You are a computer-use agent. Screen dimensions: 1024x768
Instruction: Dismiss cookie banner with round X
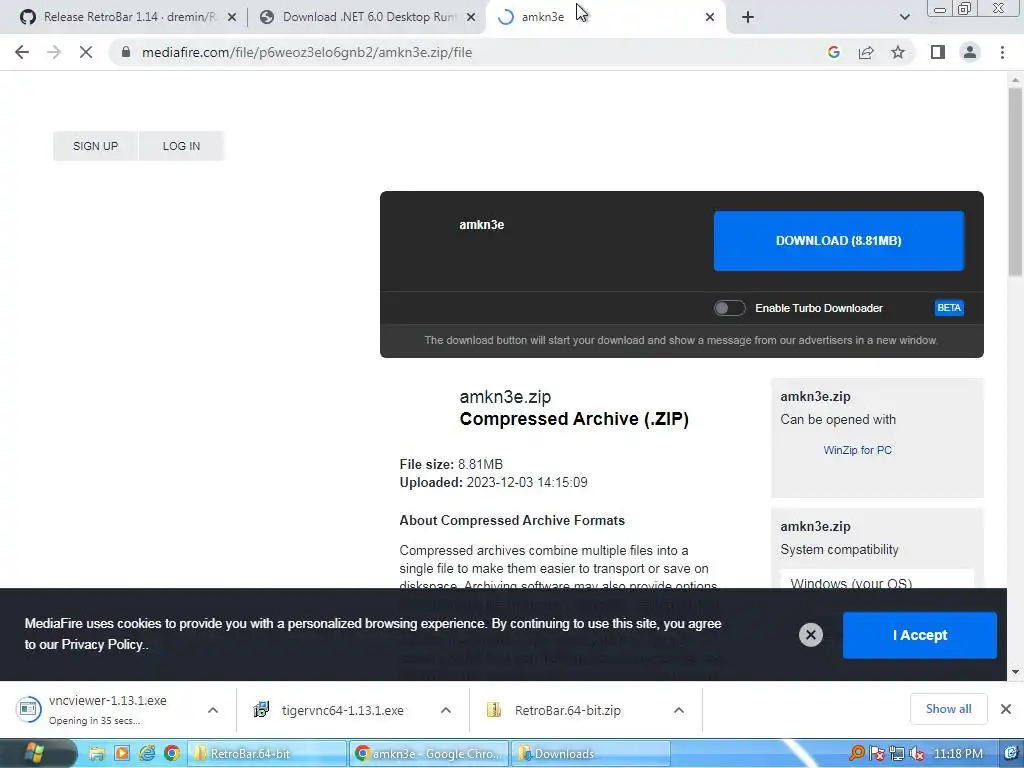tap(810, 634)
